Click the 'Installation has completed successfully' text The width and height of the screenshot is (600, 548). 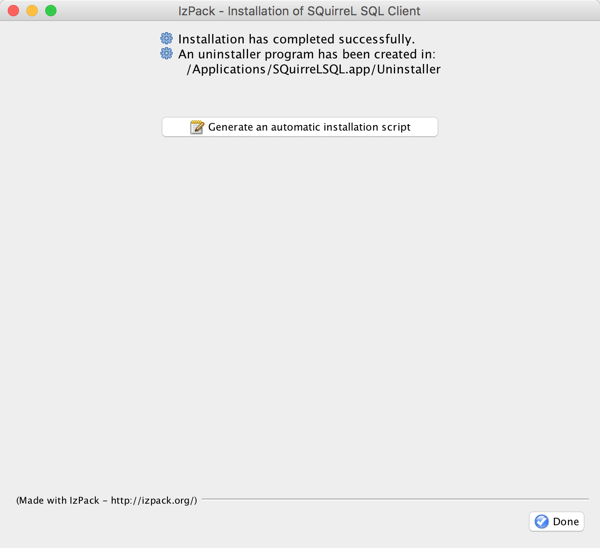[296, 39]
